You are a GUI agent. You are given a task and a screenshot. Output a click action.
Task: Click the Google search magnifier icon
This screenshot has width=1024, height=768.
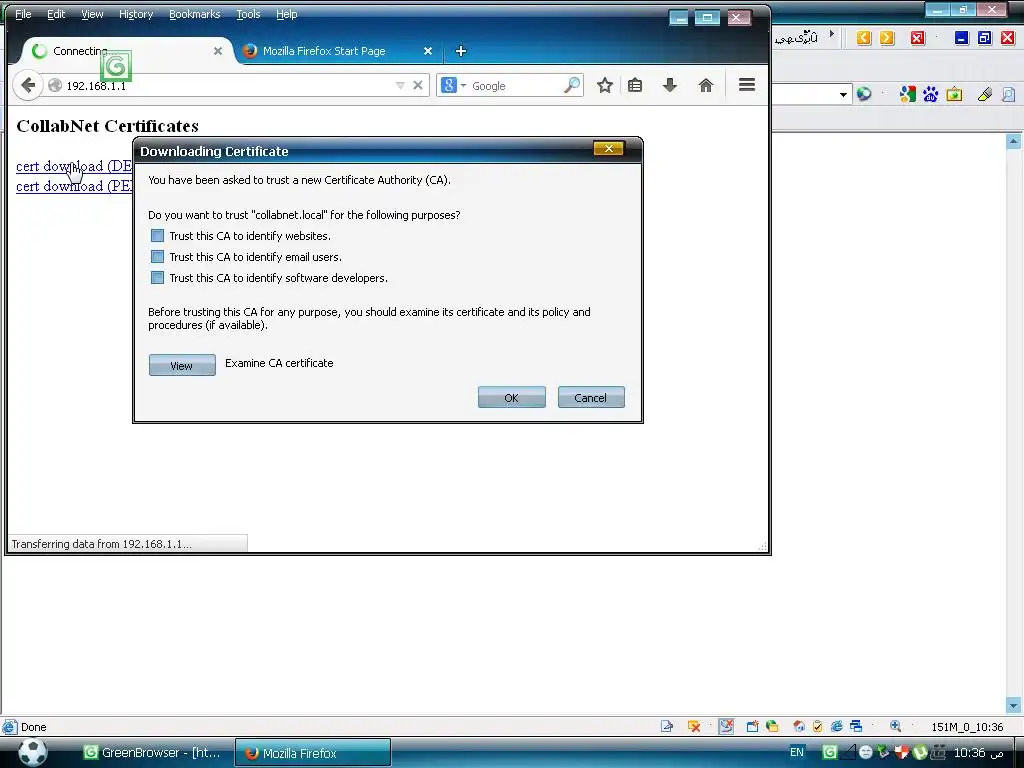(571, 85)
